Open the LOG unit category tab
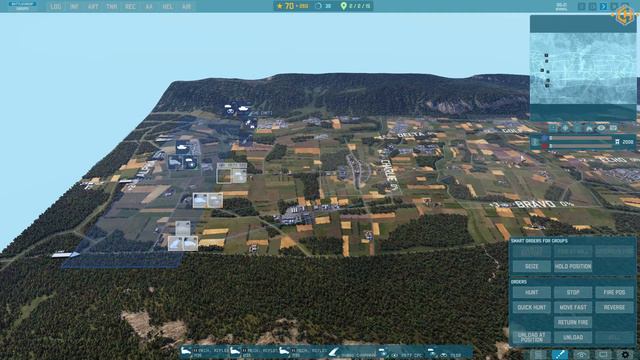Screen dimensions: 640x360 point(56,7)
